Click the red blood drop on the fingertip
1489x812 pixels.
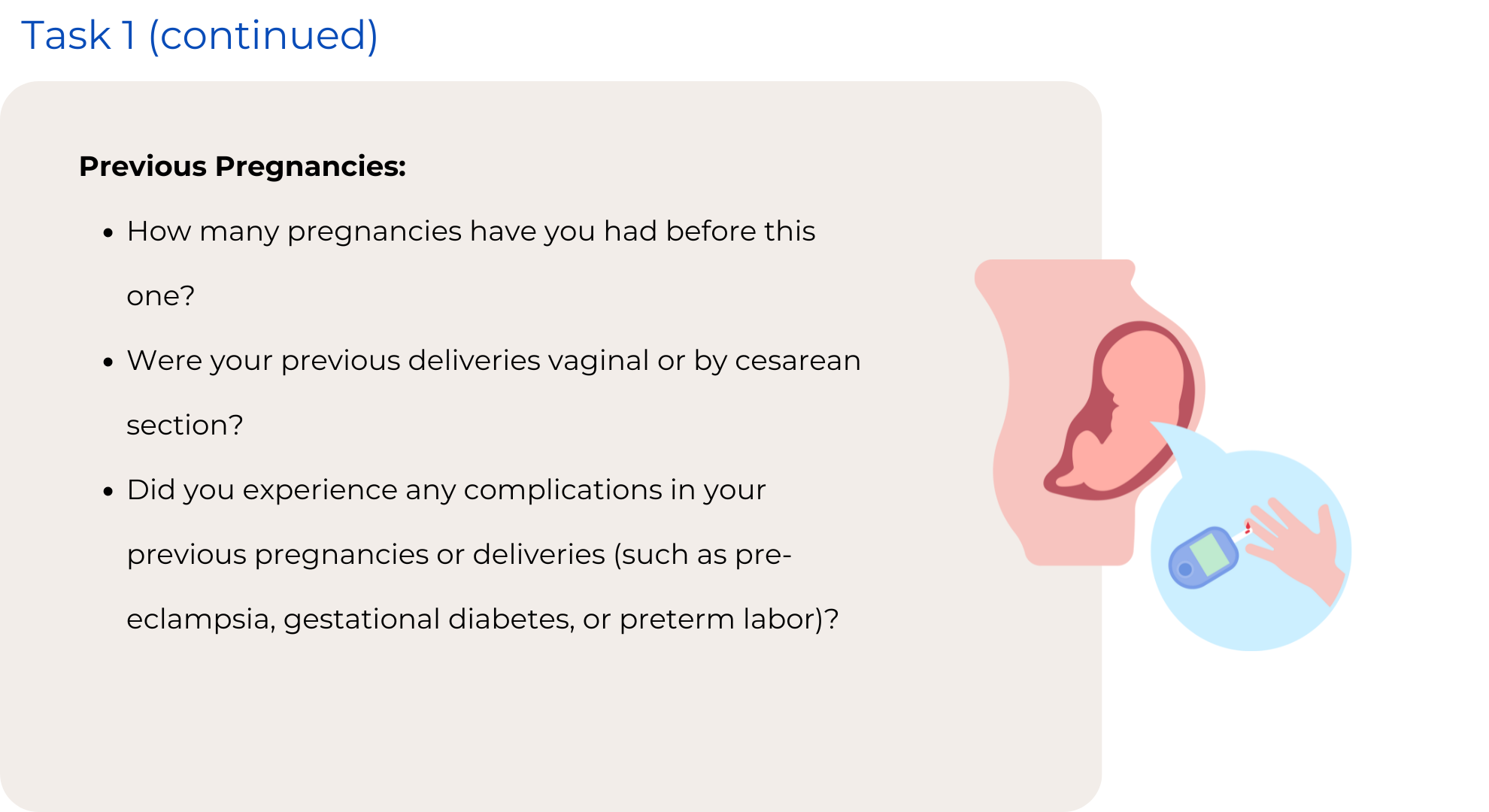coord(1248,527)
